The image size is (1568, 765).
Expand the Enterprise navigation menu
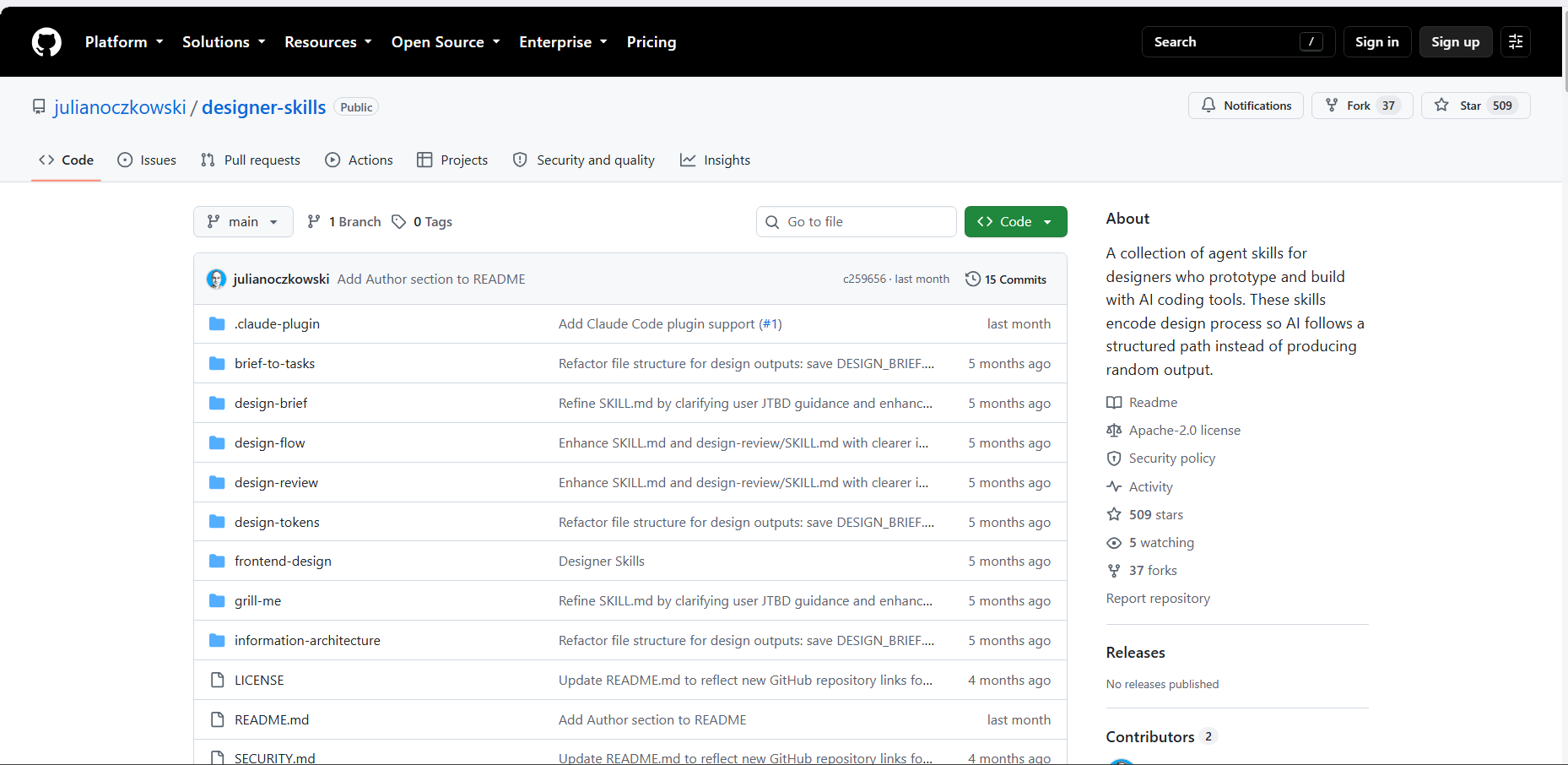(x=563, y=42)
